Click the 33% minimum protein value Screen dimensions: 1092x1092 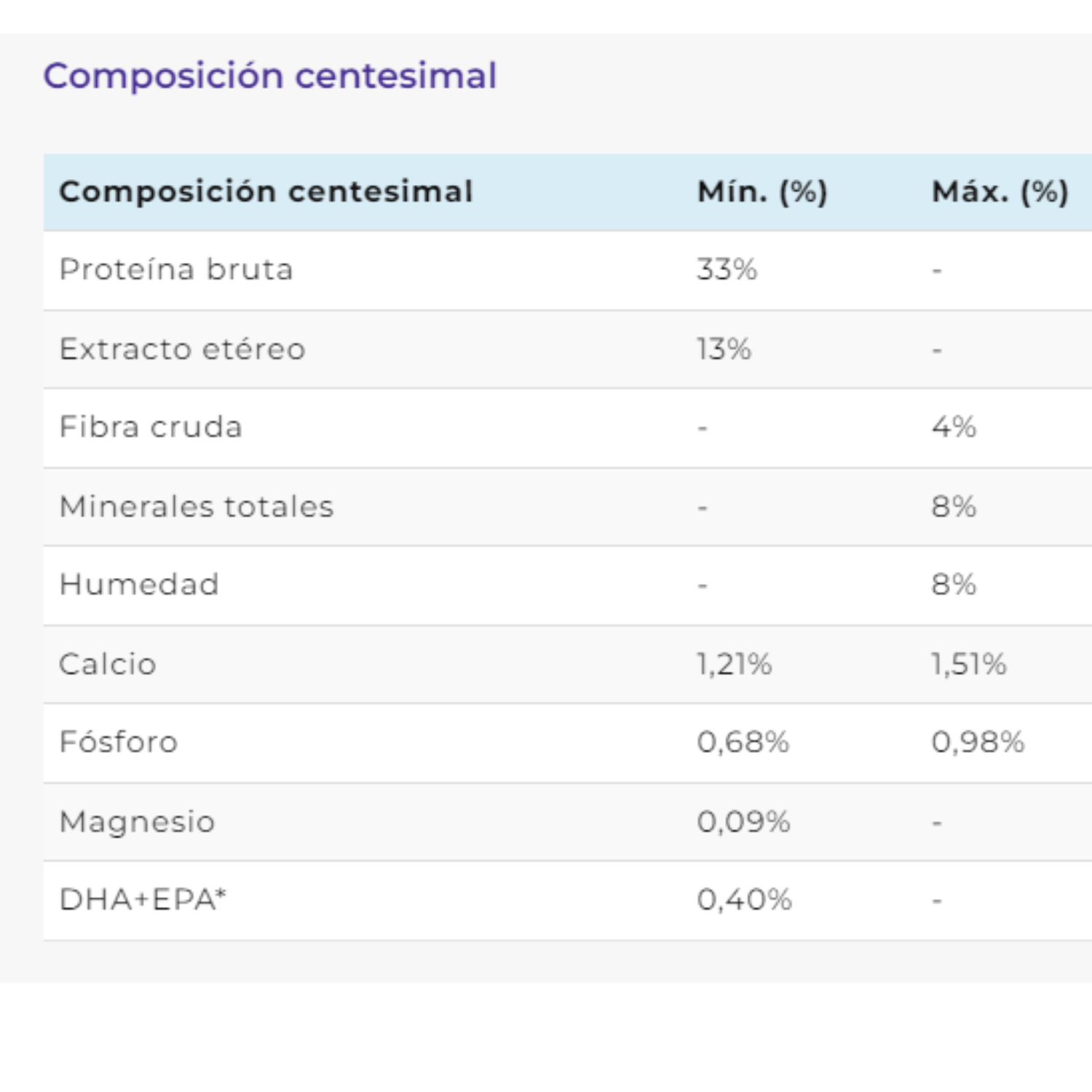(x=727, y=270)
